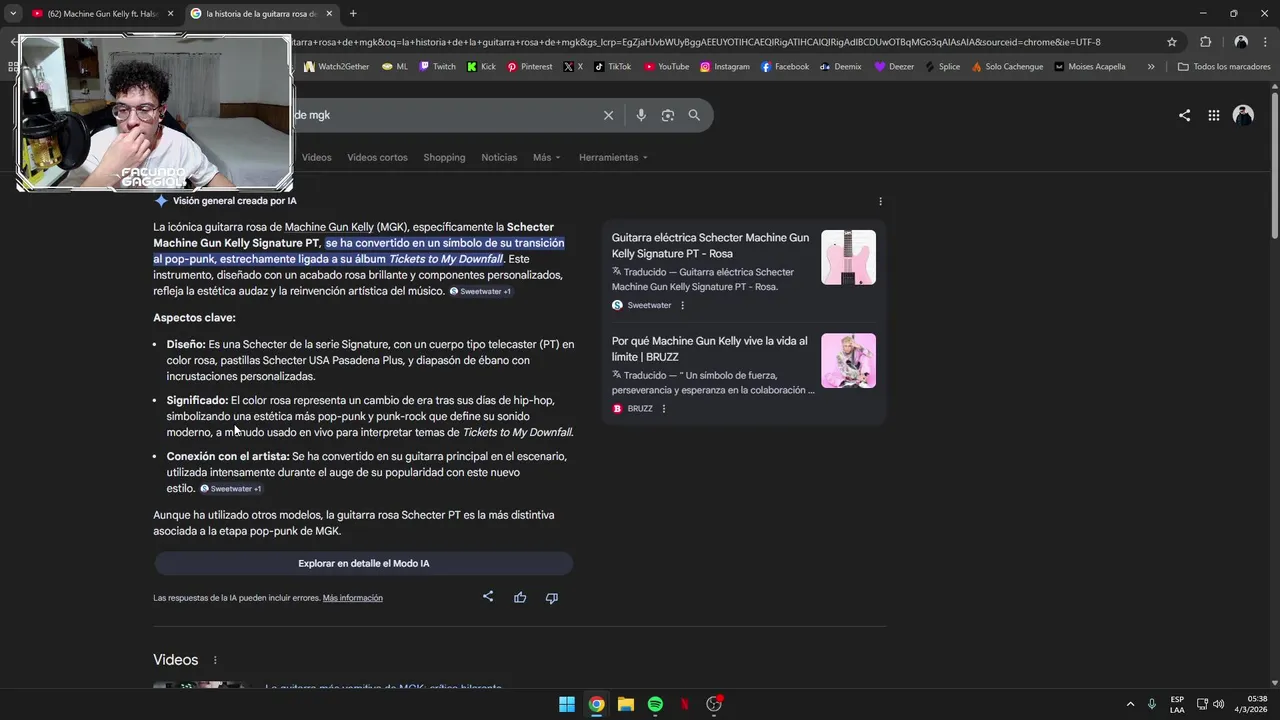Open the Facebook bookmark
This screenshot has width=1280, height=720.
[x=785, y=66]
